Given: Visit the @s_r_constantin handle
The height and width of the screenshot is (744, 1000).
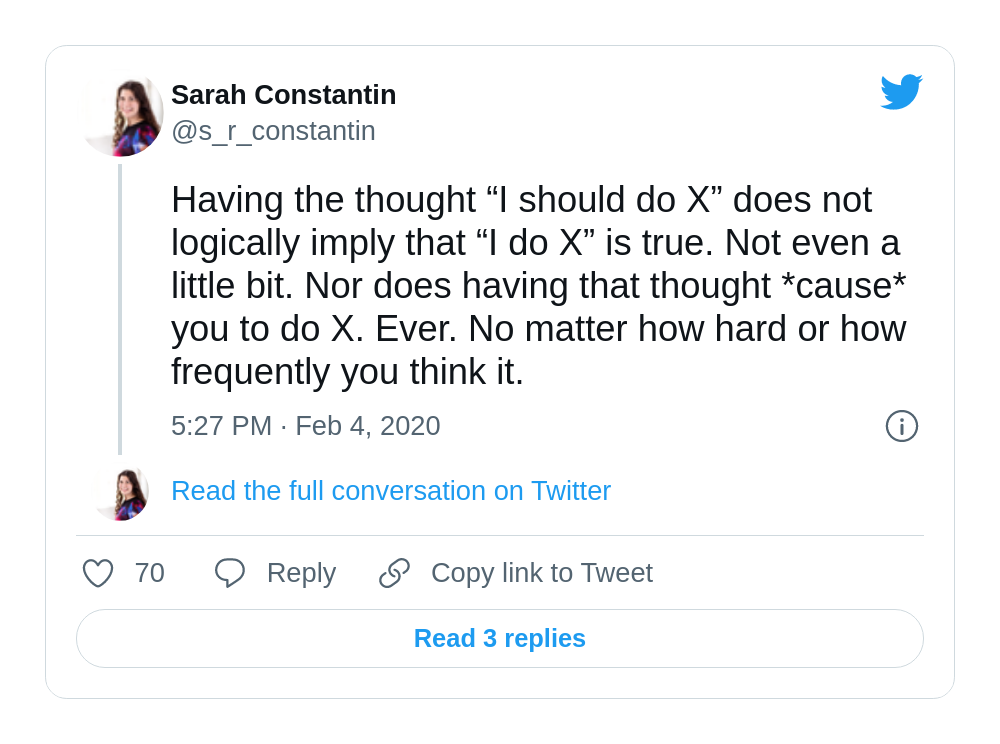Looking at the screenshot, I should [x=274, y=131].
